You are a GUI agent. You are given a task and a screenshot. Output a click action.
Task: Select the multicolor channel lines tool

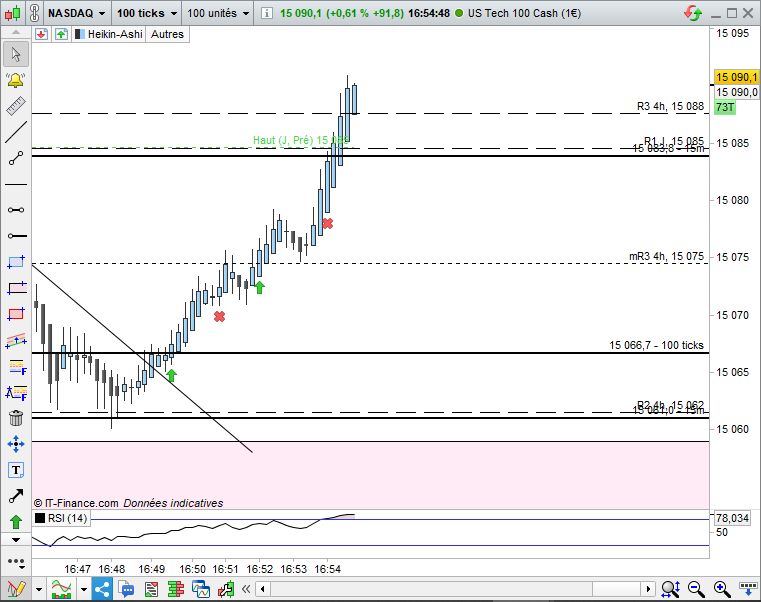tap(16, 341)
